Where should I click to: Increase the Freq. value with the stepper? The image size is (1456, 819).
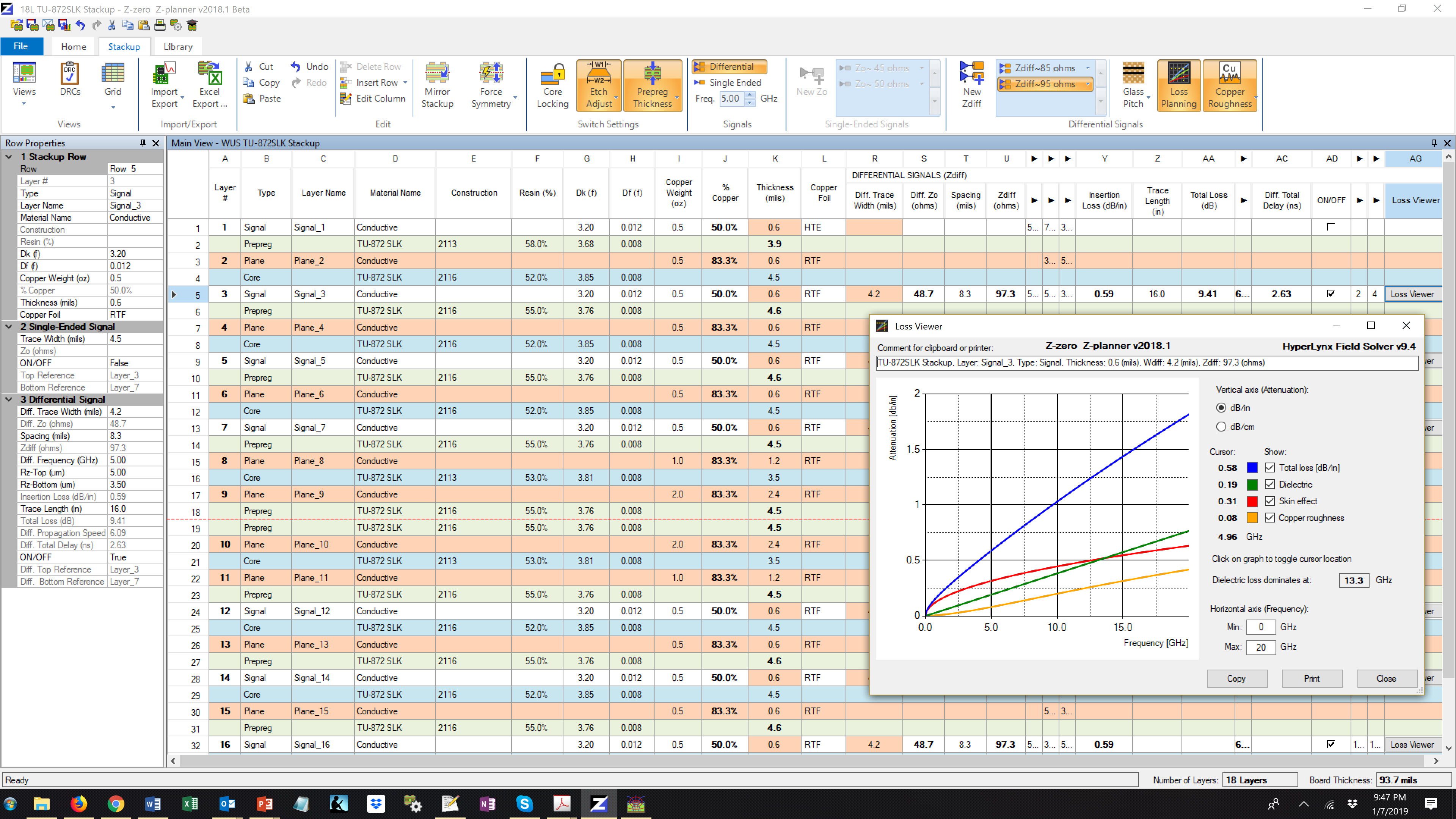[750, 95]
